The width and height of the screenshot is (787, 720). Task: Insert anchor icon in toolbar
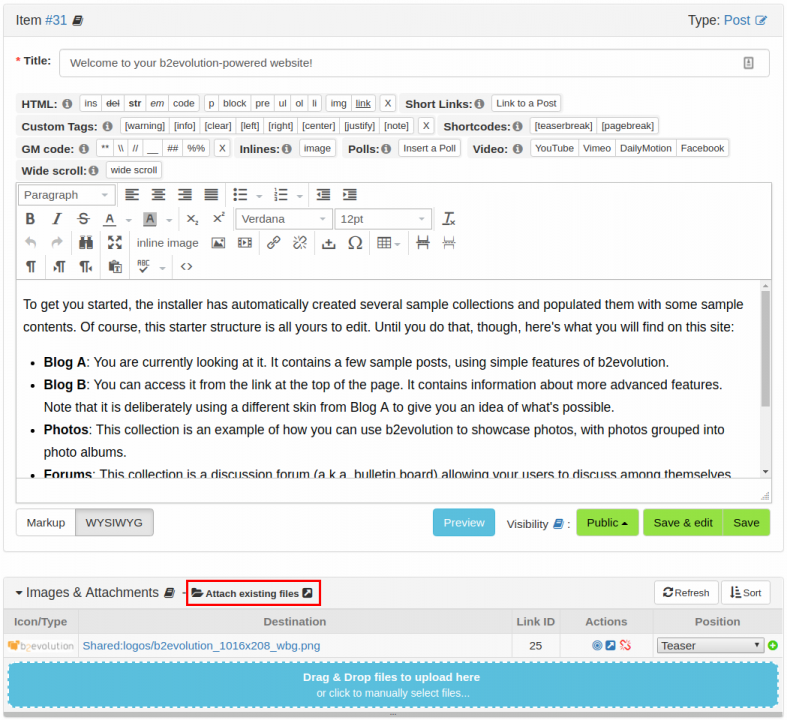(x=329, y=243)
